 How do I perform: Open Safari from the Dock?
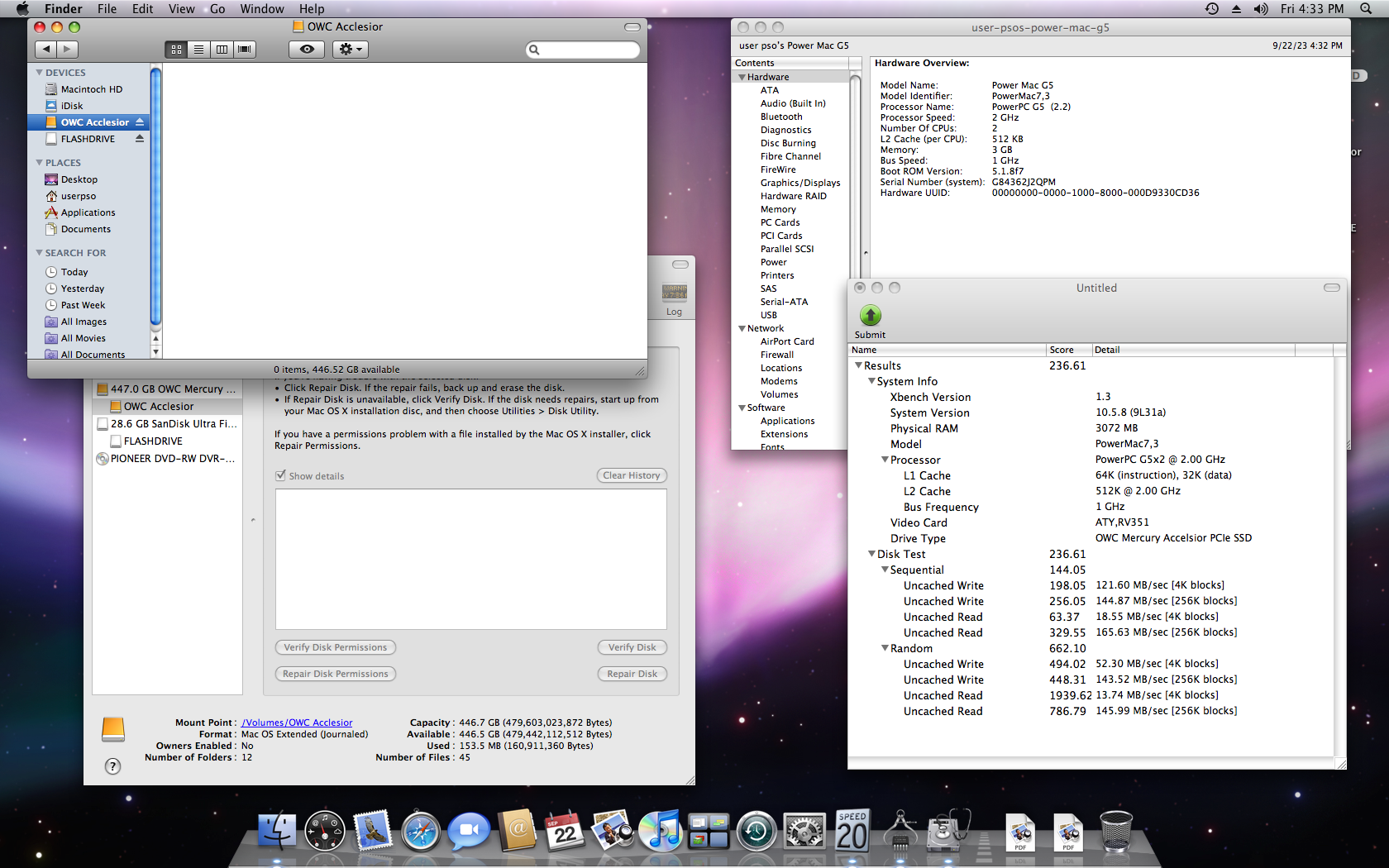(421, 832)
